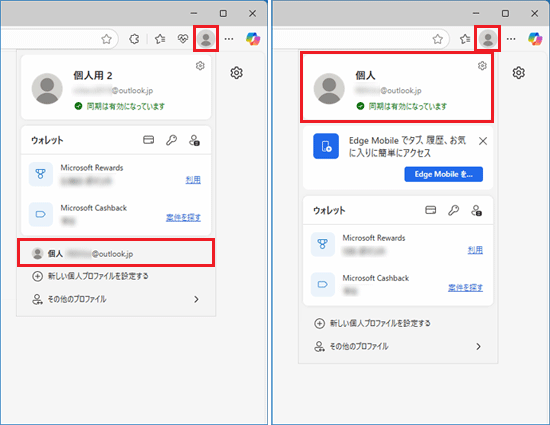The image size is (550, 425).
Task: Open small gear in 個人 profile card
Action: coord(482,66)
